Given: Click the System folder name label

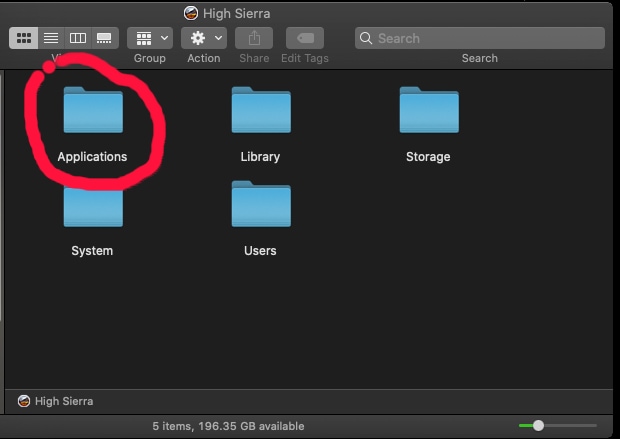Looking at the screenshot, I should [x=92, y=251].
